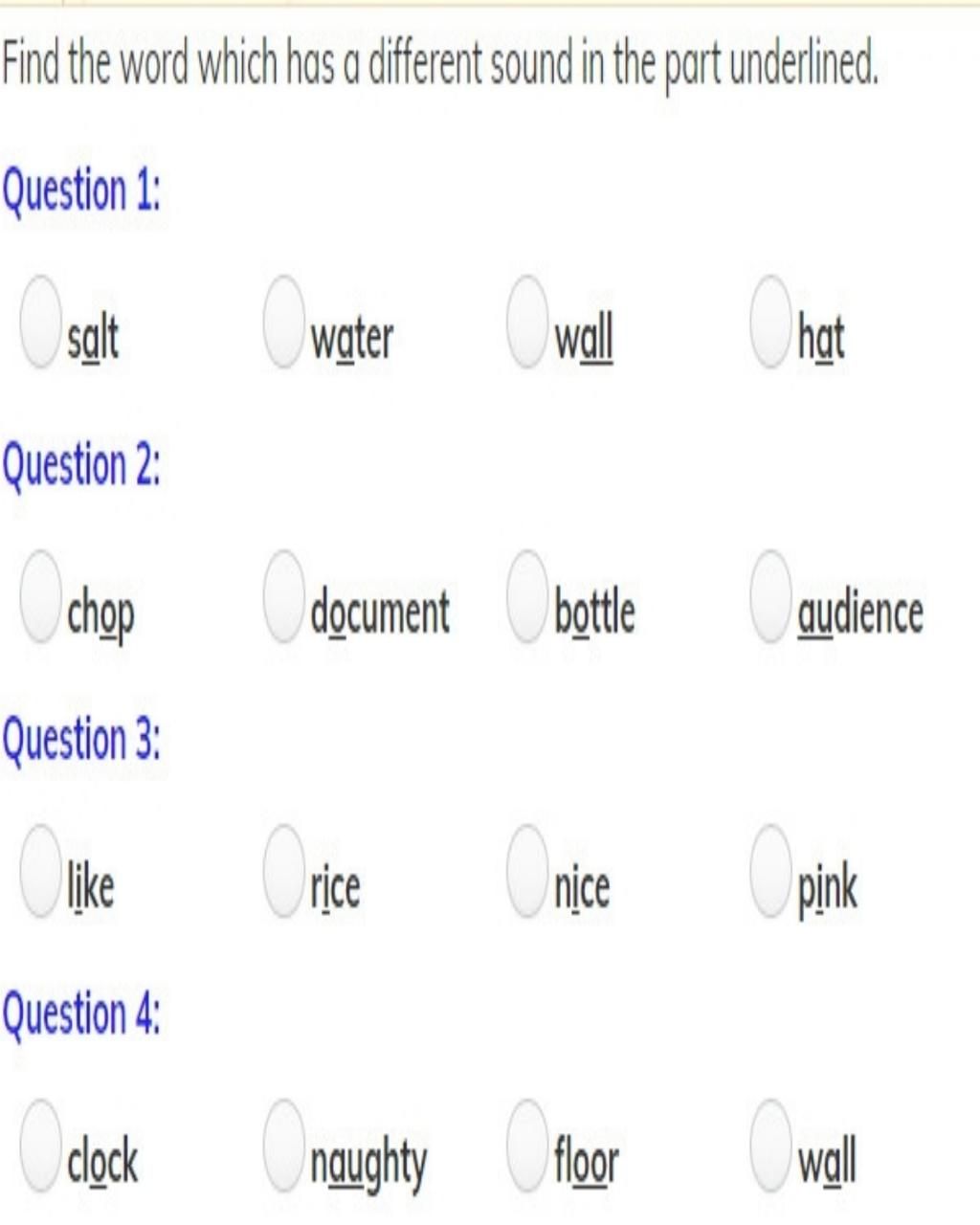Click the Question 2 heading
This screenshot has height=1225, width=980.
pyautogui.click(x=81, y=466)
